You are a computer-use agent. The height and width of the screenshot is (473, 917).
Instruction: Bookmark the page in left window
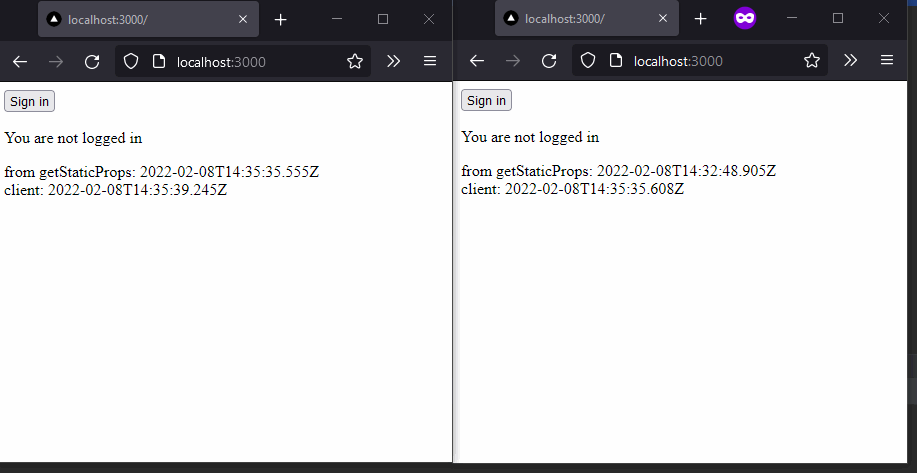(x=355, y=61)
